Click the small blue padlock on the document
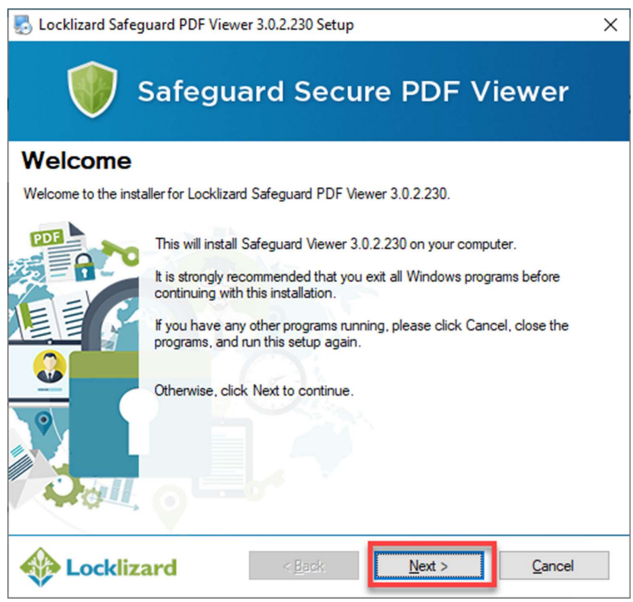Image resolution: width=633 pixels, height=602 pixels. point(84,267)
